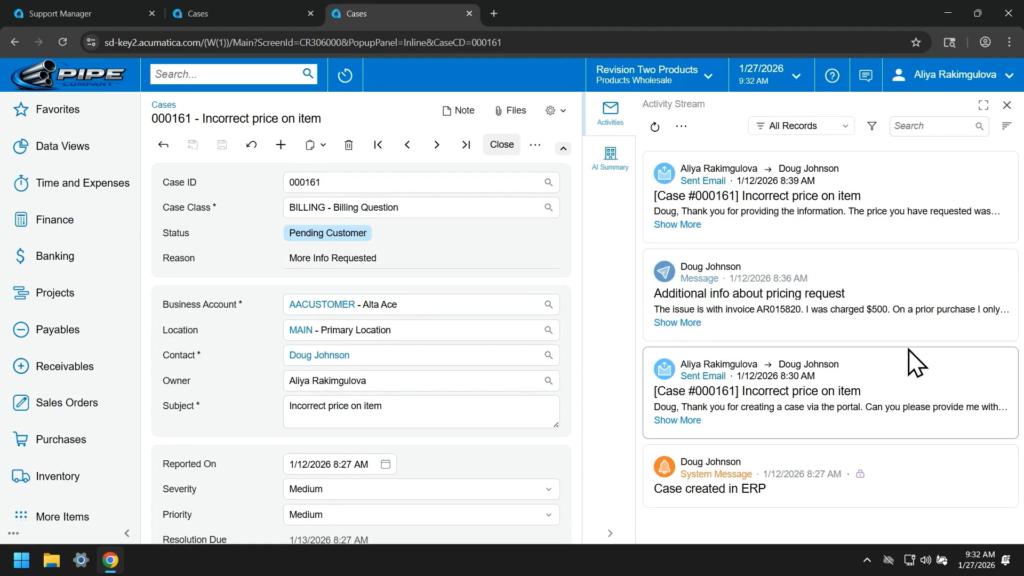
Task: Switch to the Support Manager browser tab
Action: click(x=80, y=14)
